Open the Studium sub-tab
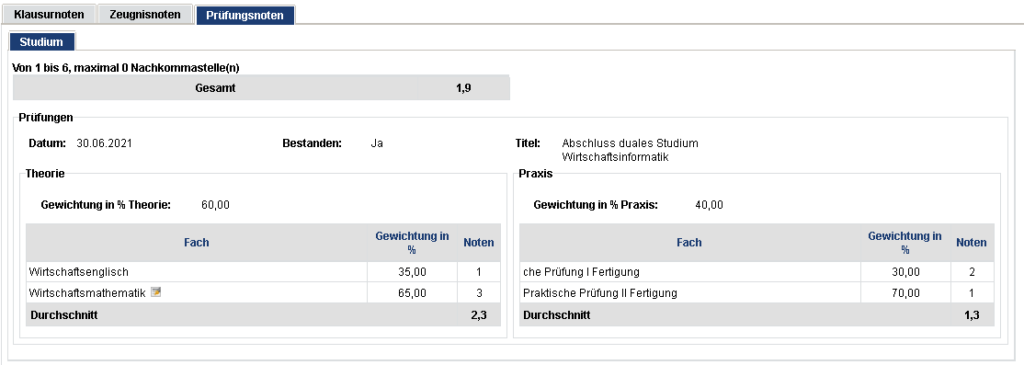The height and width of the screenshot is (365, 1024). tap(41, 42)
